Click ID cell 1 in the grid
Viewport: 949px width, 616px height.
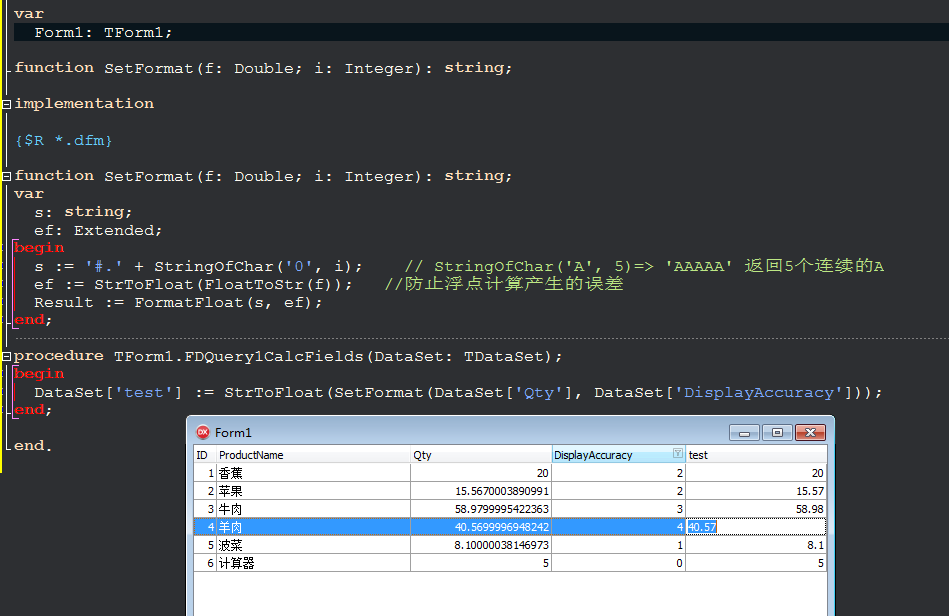[205, 473]
